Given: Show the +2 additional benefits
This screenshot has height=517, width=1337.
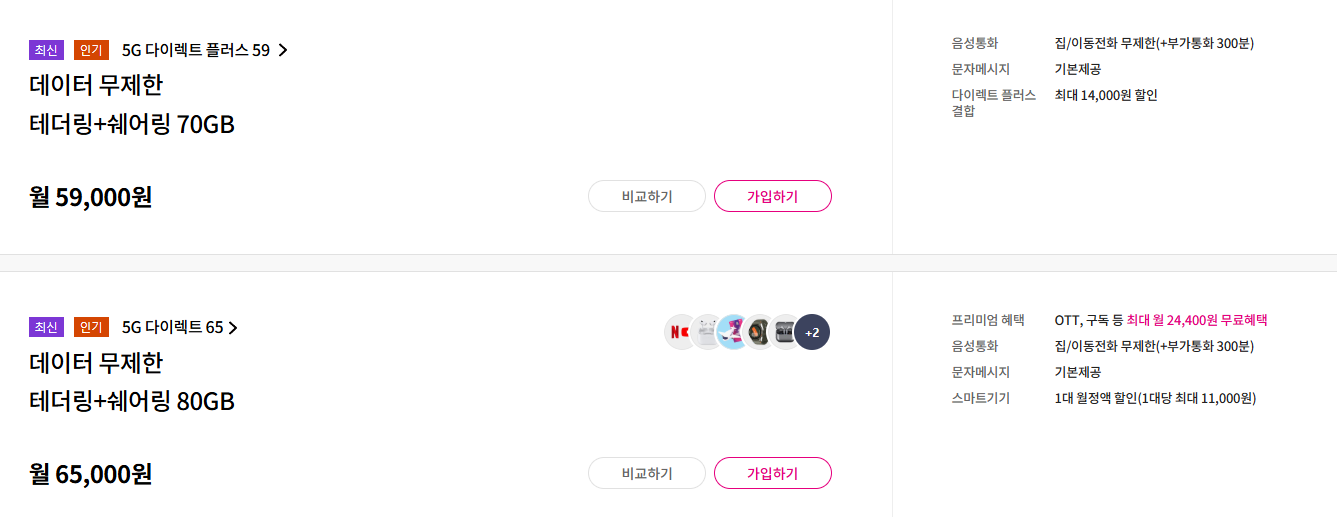Looking at the screenshot, I should [x=812, y=332].
